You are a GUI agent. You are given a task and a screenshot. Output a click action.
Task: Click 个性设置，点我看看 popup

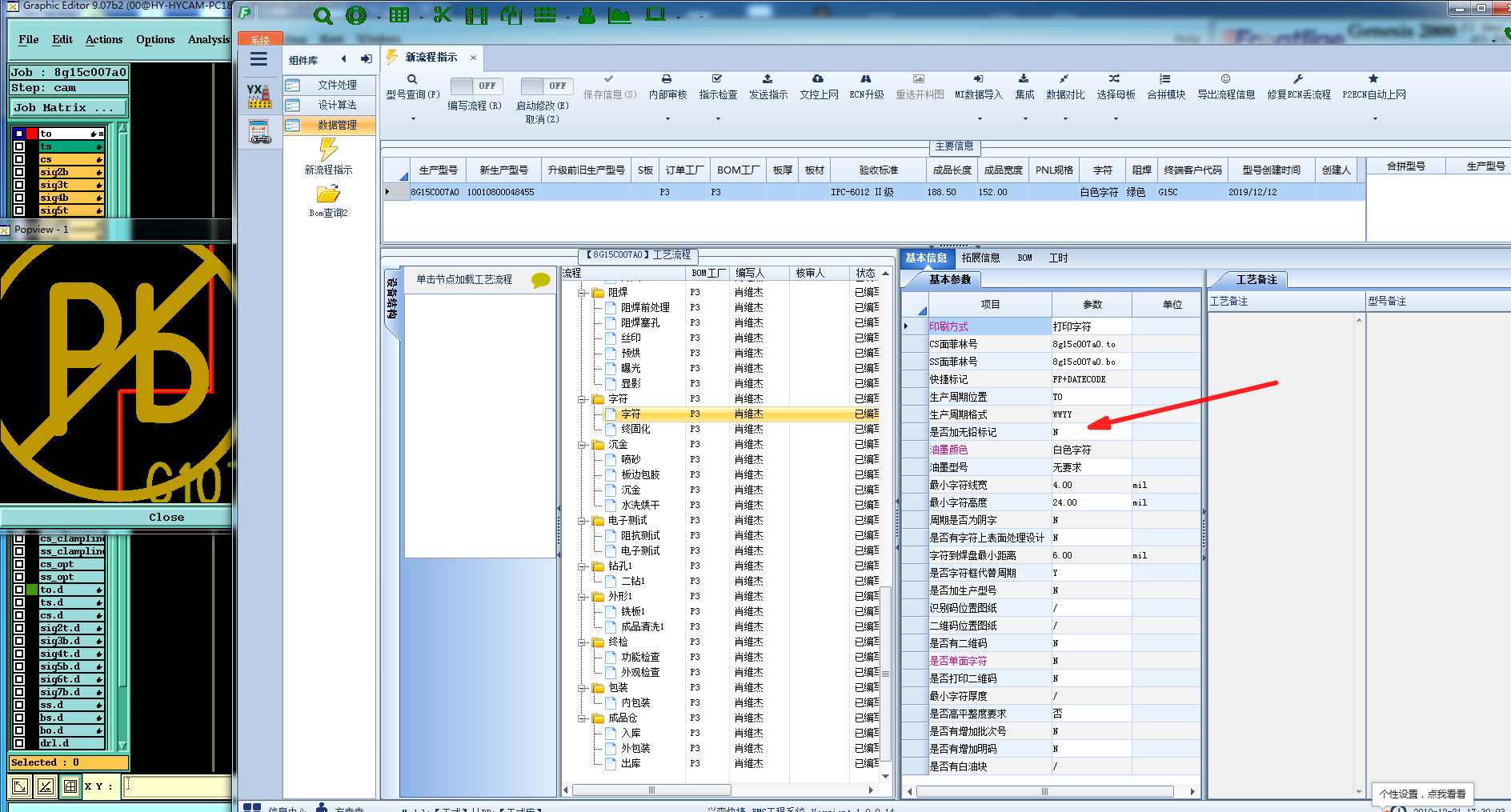pos(1422,794)
